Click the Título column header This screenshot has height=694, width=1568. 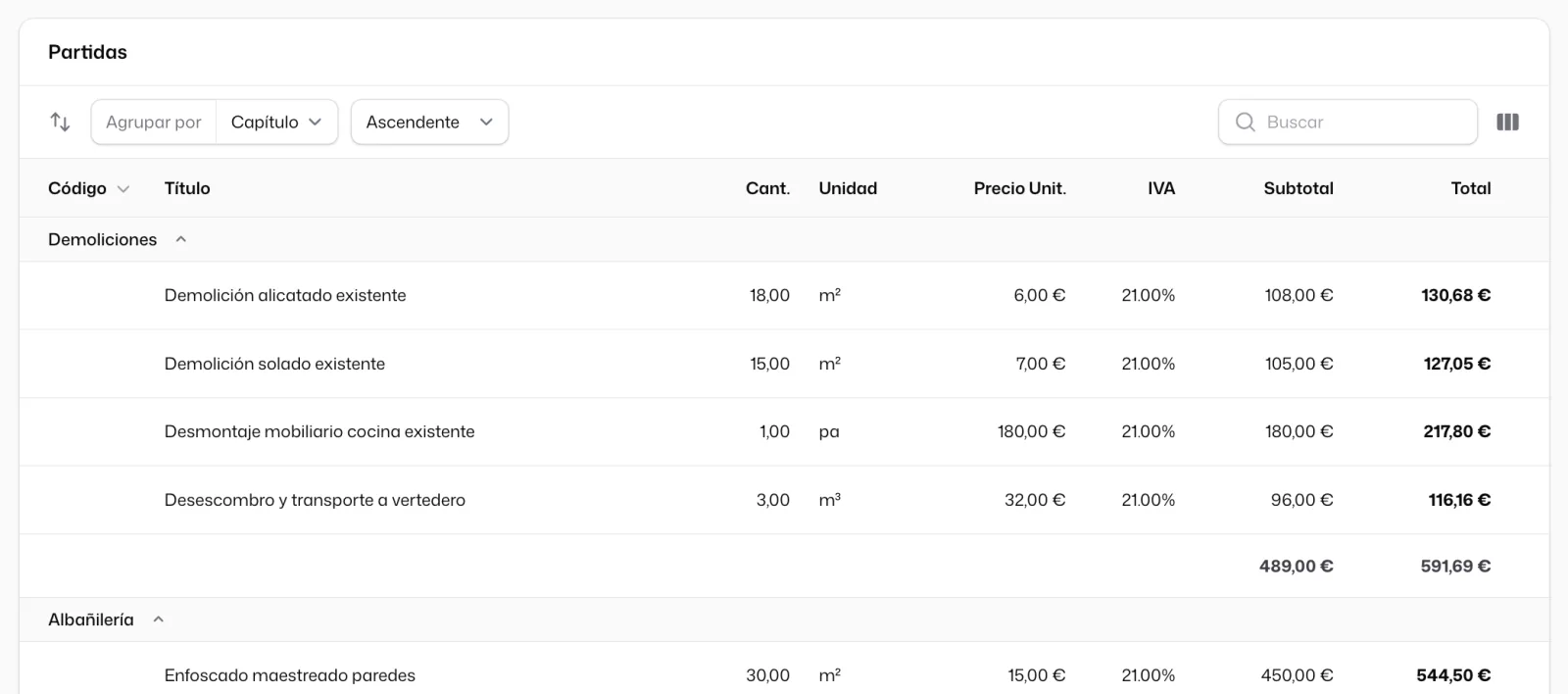coord(187,188)
